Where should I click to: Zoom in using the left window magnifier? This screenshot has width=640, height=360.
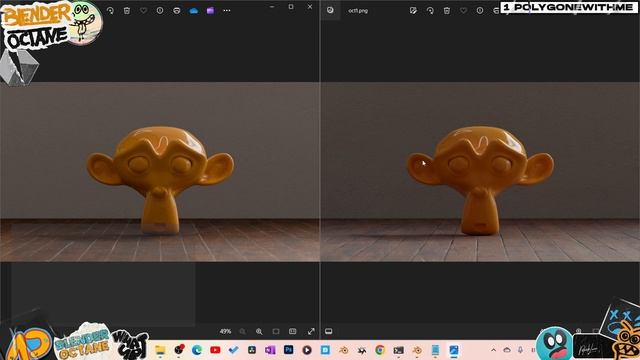point(259,331)
